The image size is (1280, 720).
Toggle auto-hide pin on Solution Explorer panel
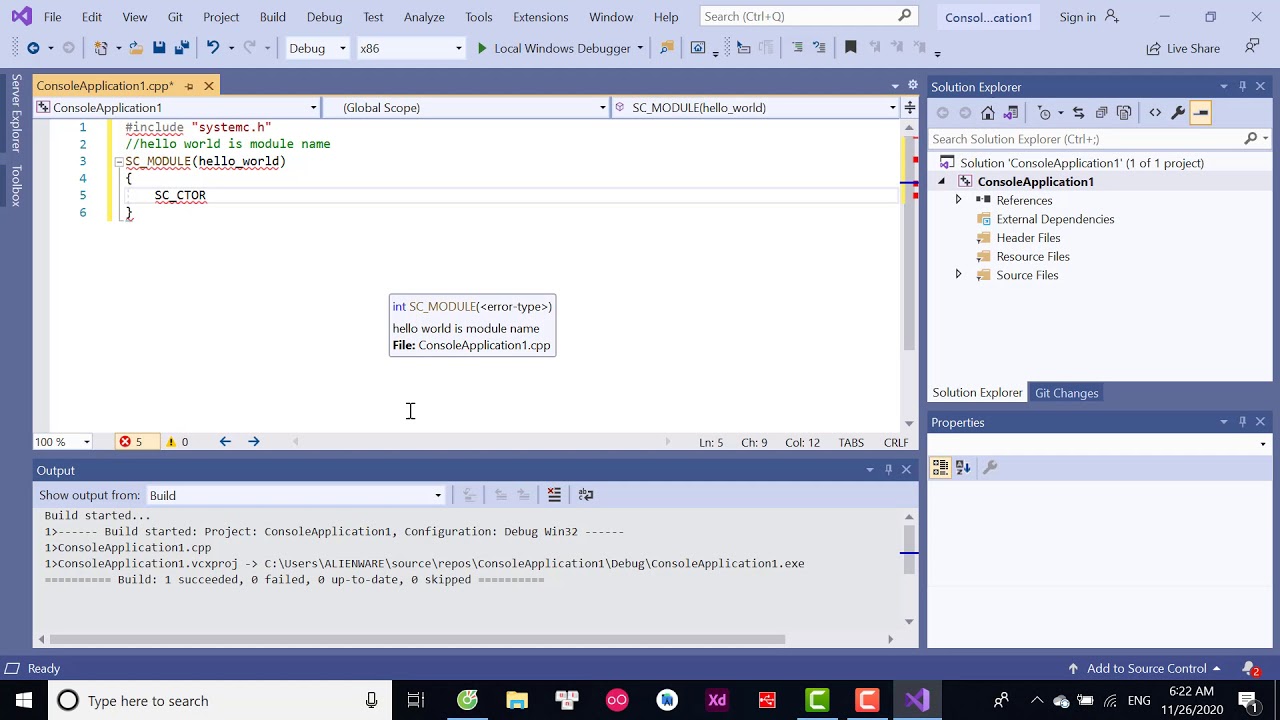click(1242, 87)
